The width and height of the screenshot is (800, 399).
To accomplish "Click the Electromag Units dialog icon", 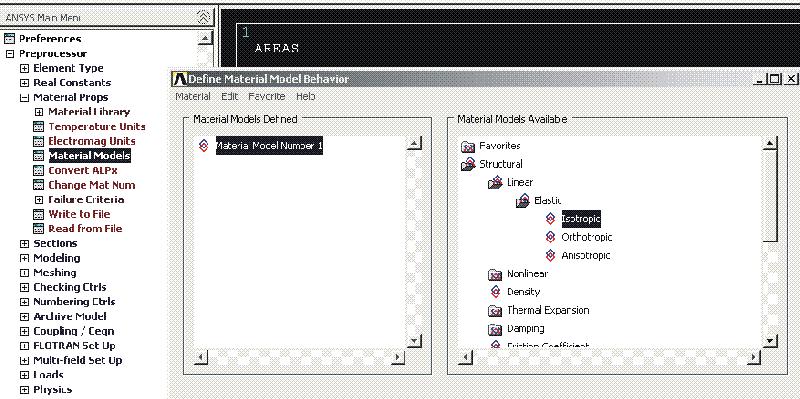I will [x=39, y=141].
